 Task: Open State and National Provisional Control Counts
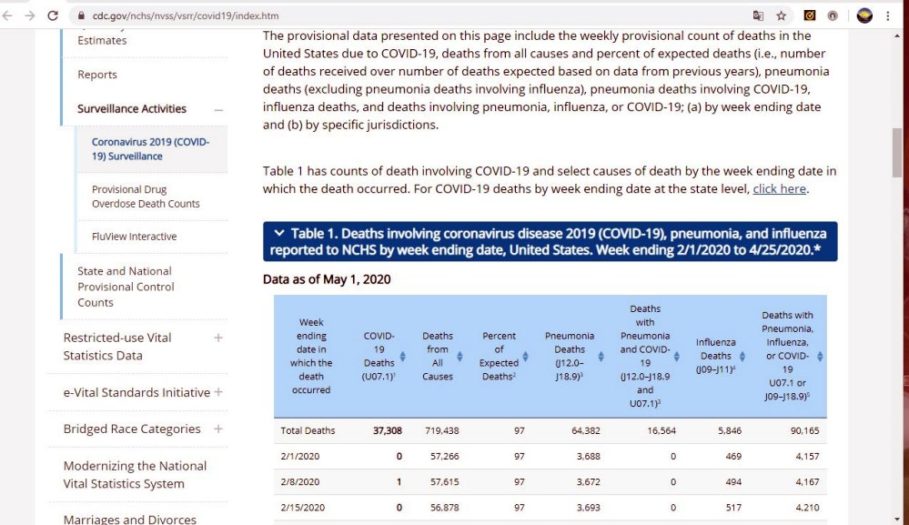click(125, 286)
